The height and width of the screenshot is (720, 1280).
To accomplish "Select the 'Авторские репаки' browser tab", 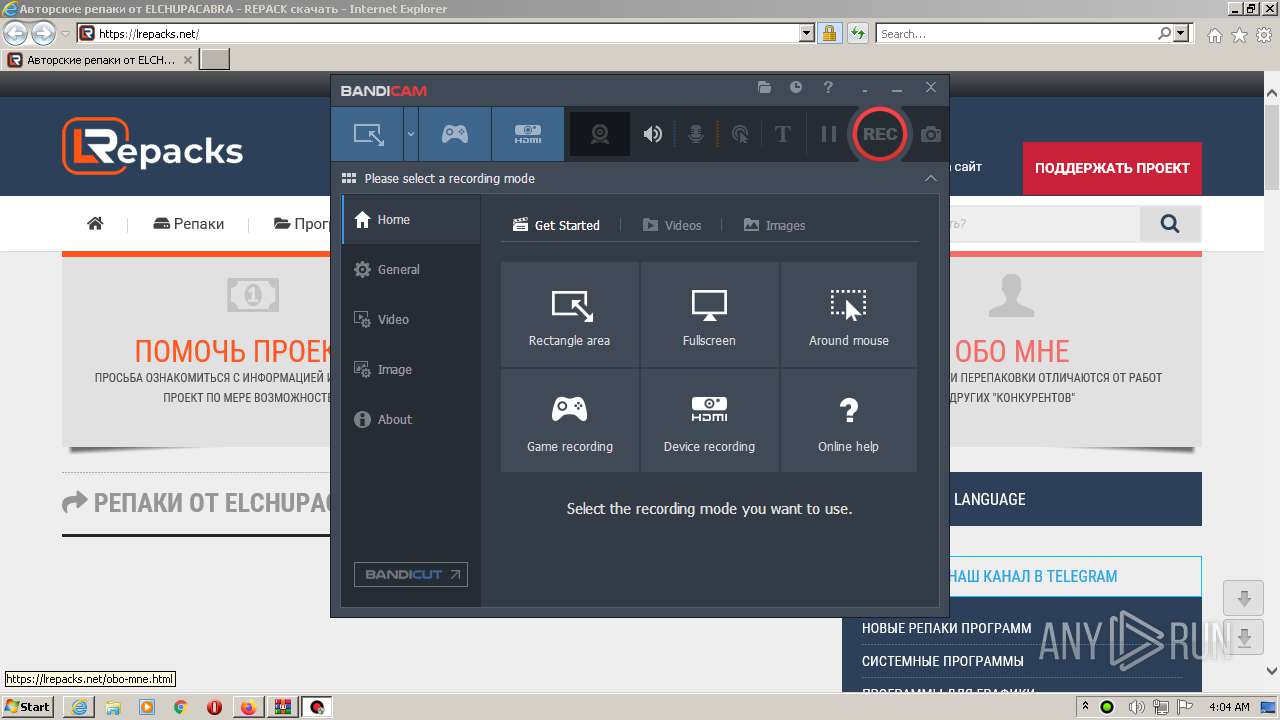I will tap(101, 60).
